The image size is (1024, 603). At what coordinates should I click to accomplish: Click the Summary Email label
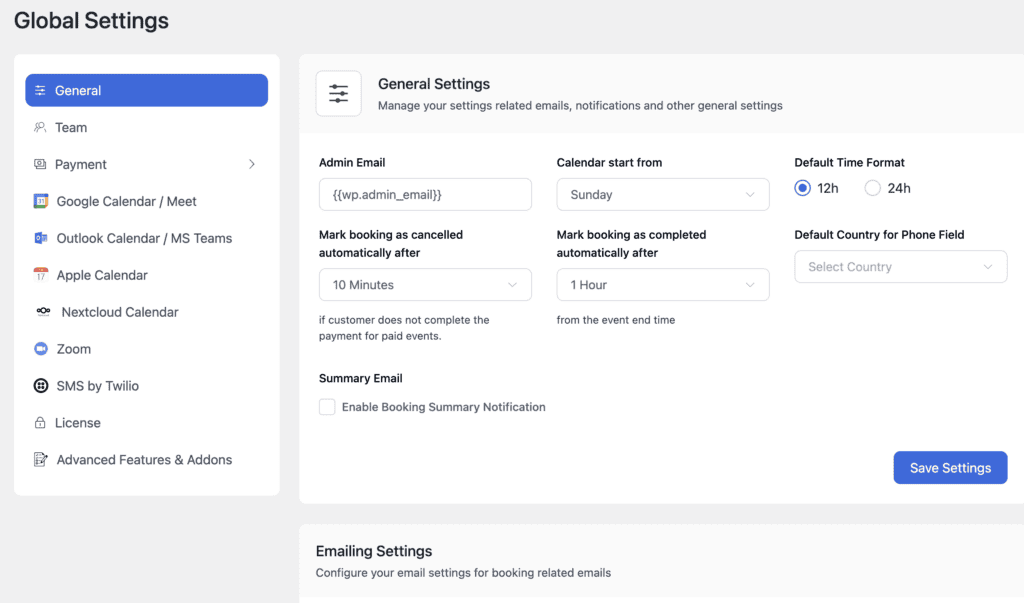360,378
